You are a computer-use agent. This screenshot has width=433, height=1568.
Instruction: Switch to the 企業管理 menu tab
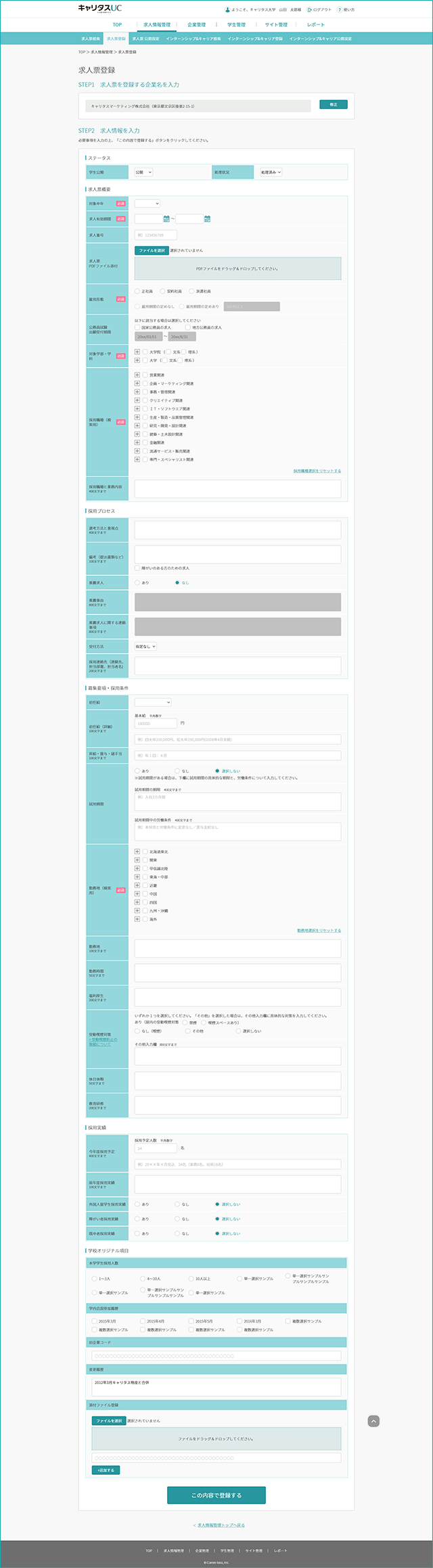coord(197,24)
